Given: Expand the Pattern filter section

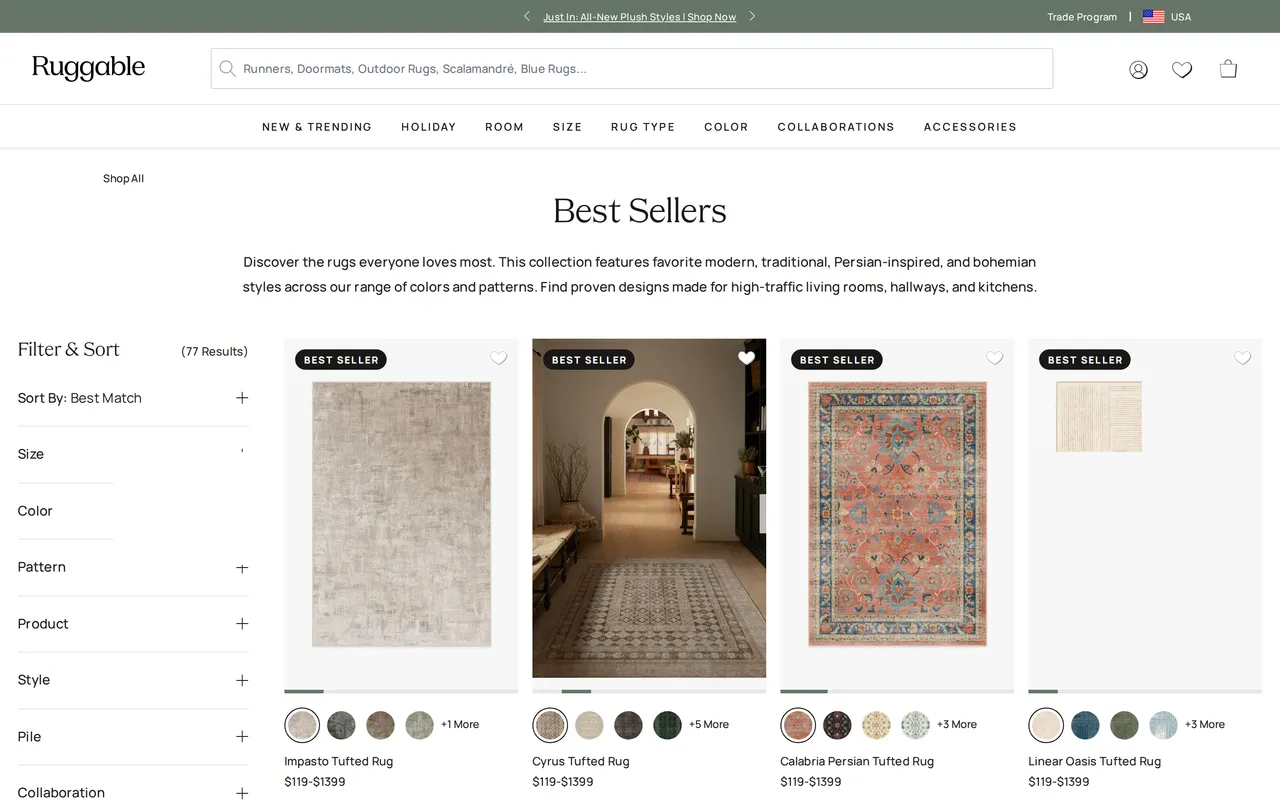Looking at the screenshot, I should tap(133, 567).
